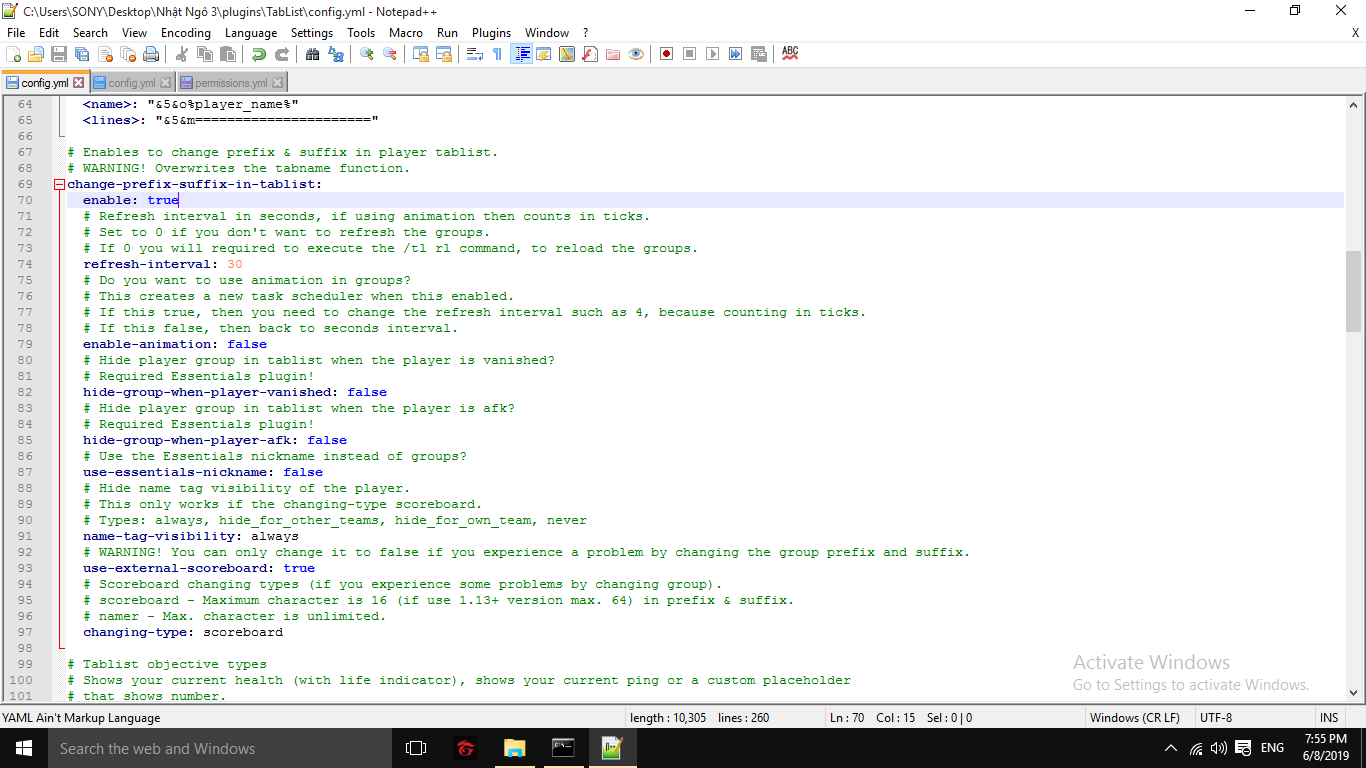Click the New file toolbar icon
This screenshot has height=768, width=1366.
(14, 54)
